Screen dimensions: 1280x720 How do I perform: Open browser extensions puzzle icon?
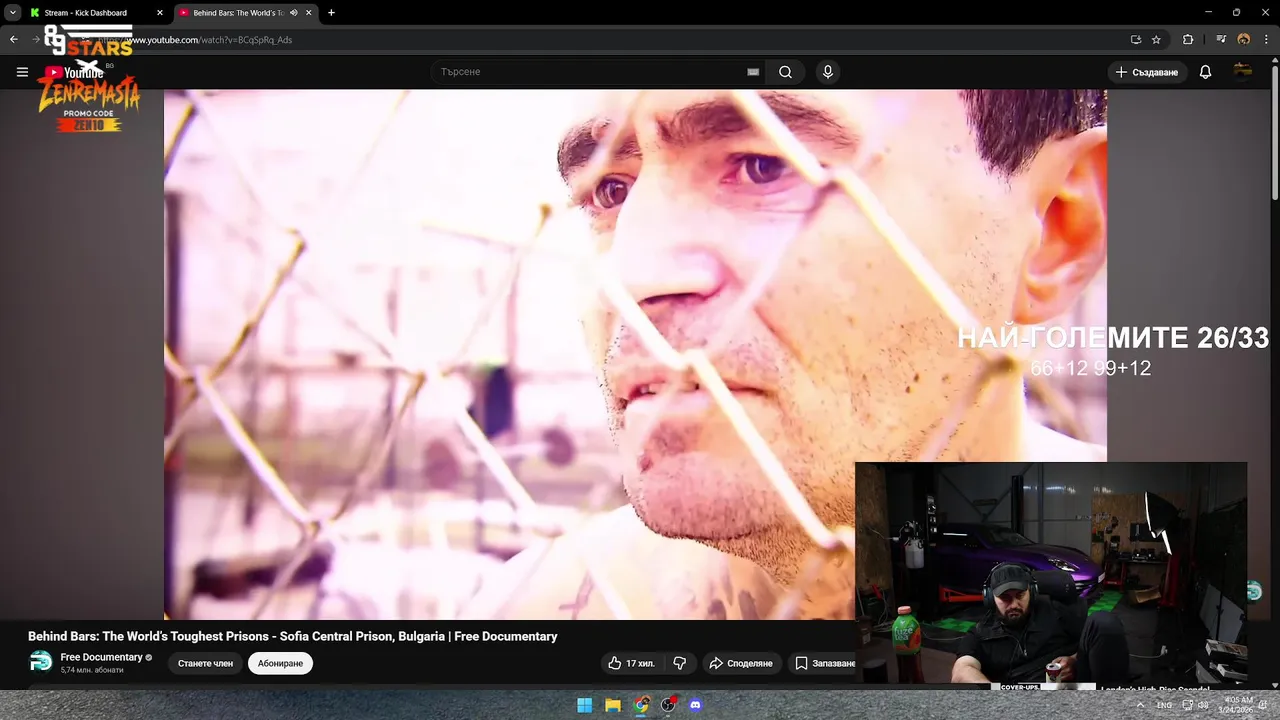click(1188, 40)
